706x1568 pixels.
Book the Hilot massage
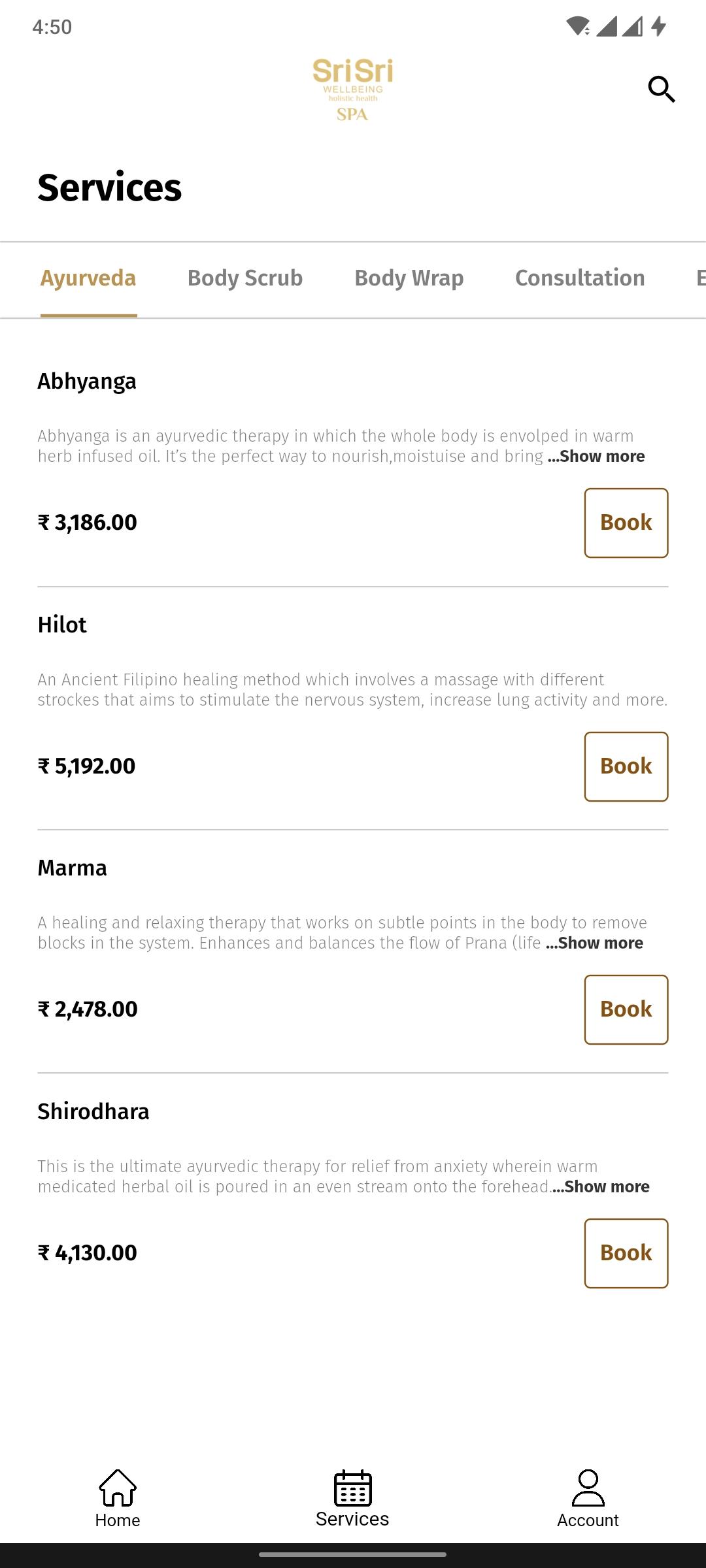626,766
